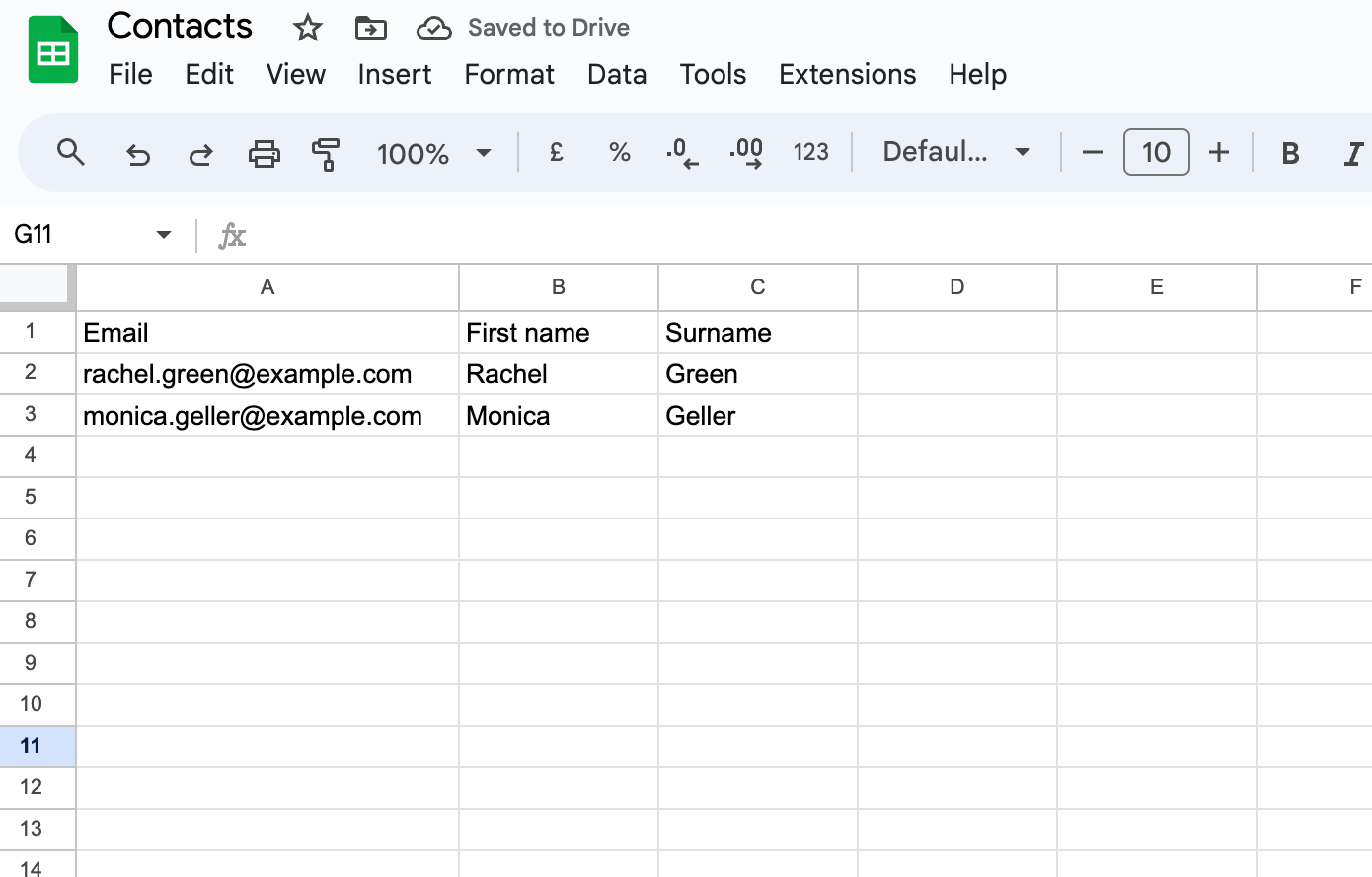Screen dimensions: 1372x877
Task: Print the spreadsheet
Action: [x=264, y=153]
